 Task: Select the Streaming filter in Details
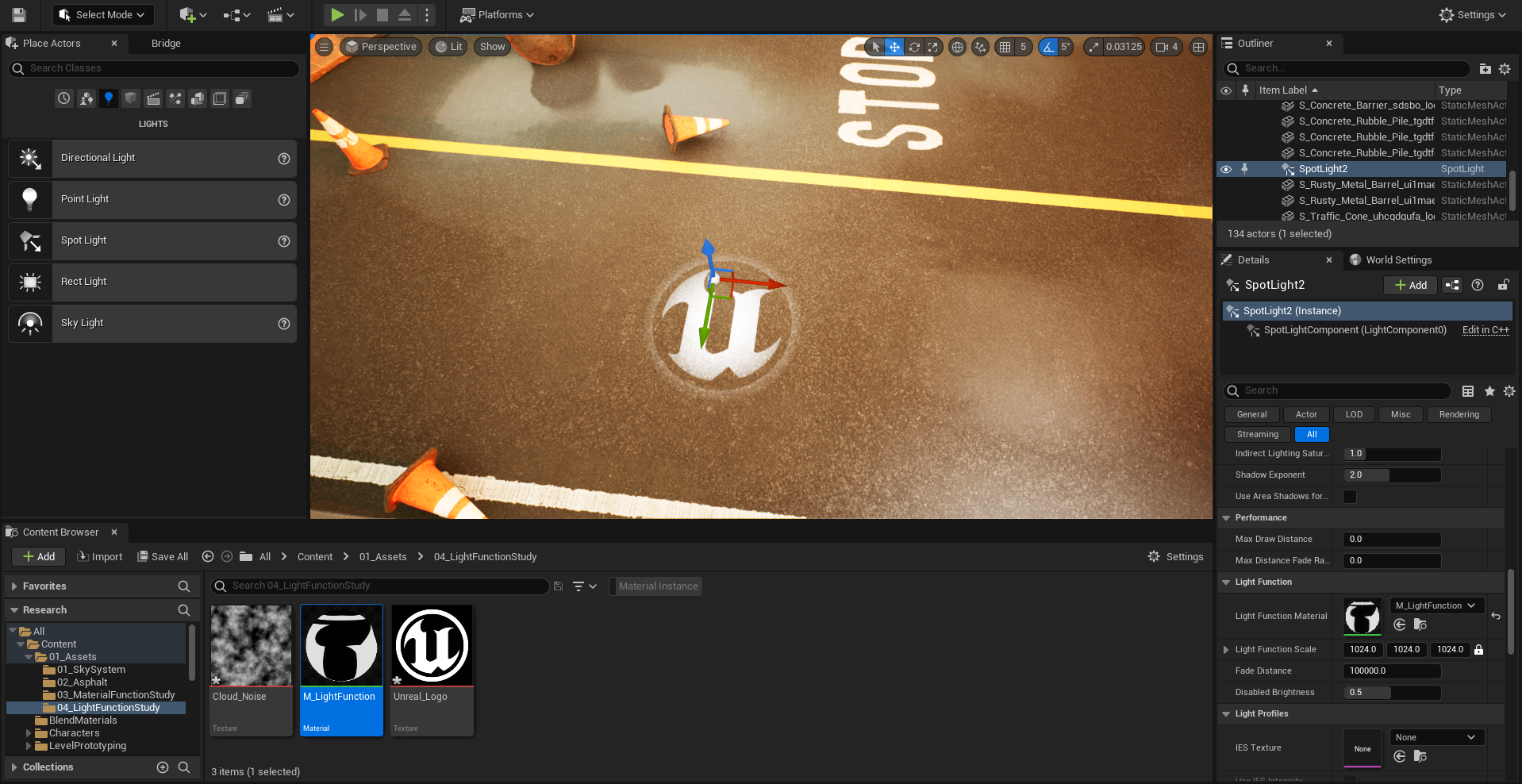(1258, 434)
